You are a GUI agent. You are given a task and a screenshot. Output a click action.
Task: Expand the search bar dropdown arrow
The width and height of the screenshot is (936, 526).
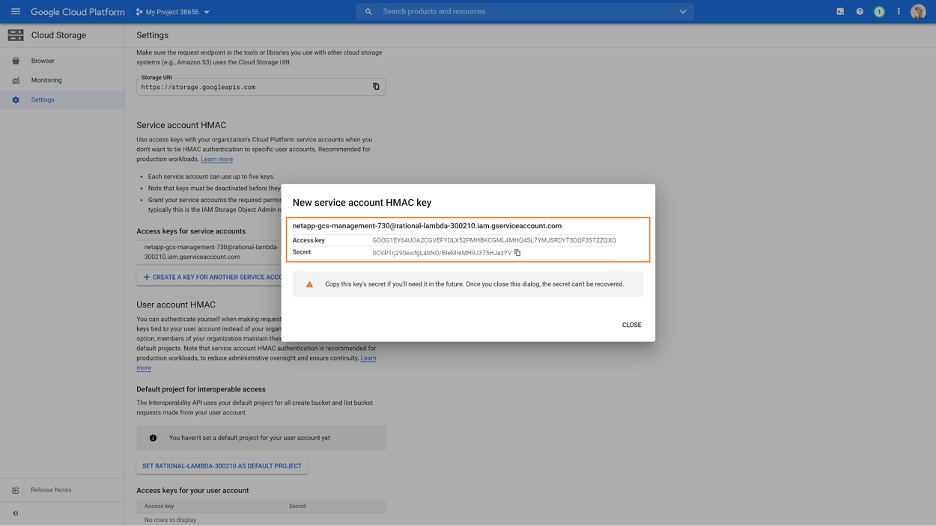tap(683, 12)
